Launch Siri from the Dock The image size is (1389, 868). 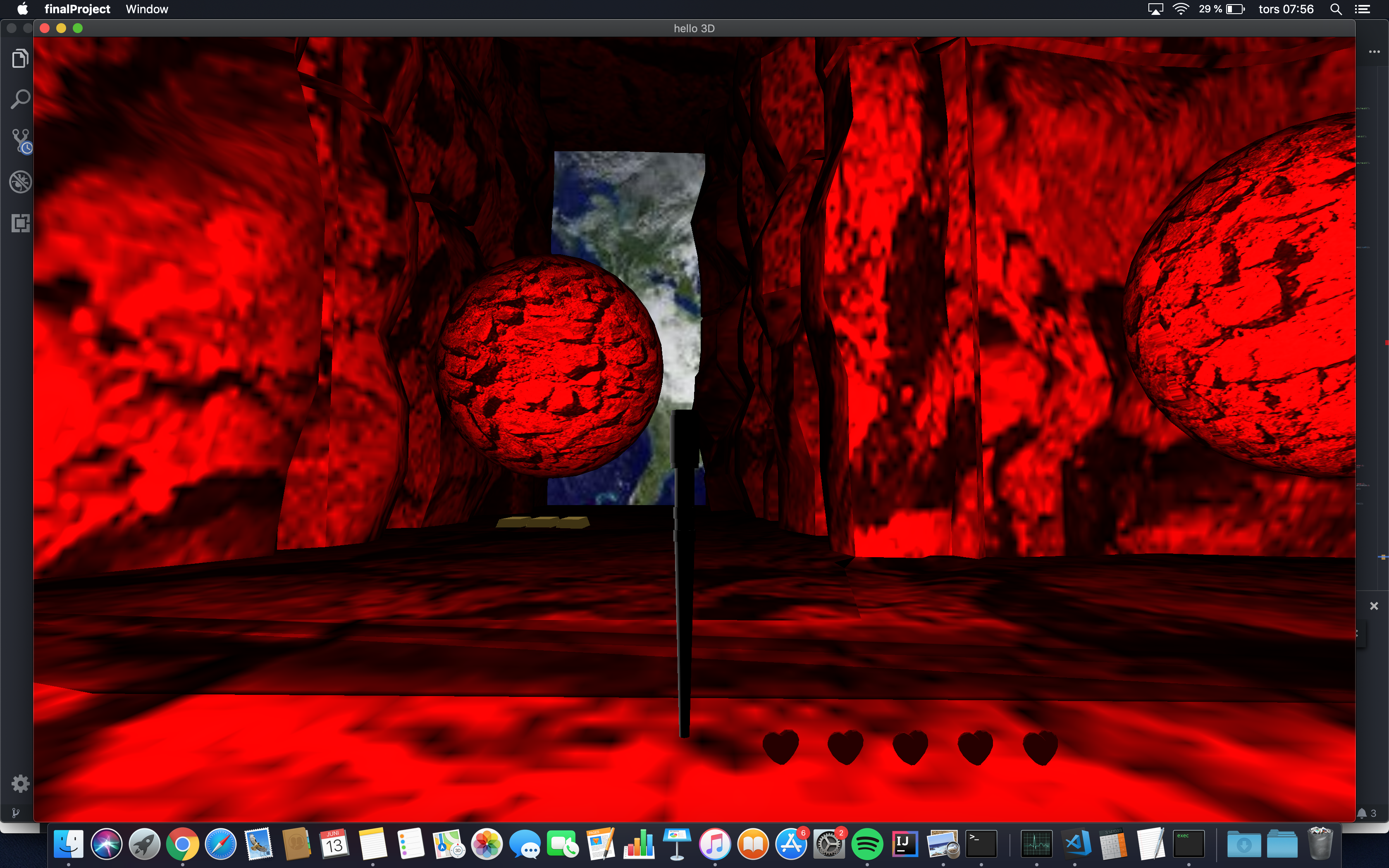tap(106, 844)
